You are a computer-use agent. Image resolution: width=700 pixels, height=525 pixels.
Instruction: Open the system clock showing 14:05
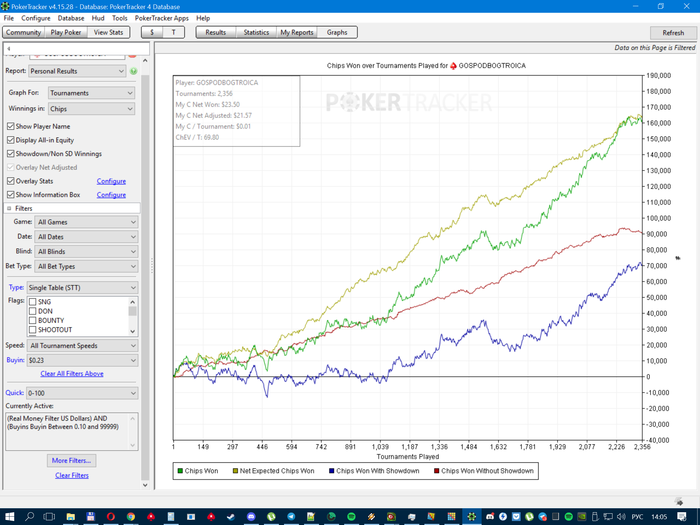tap(659, 517)
